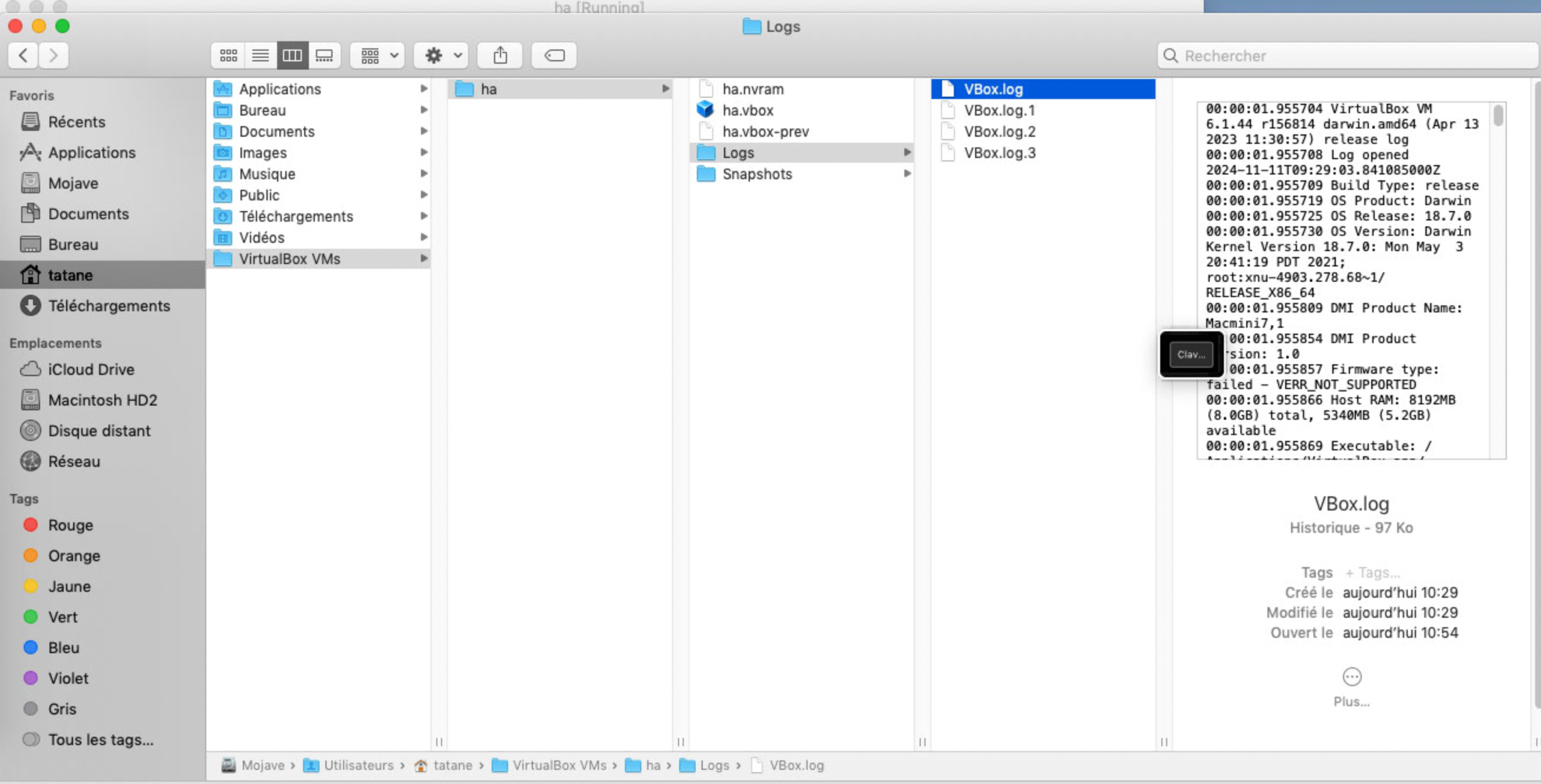The height and width of the screenshot is (784, 1541).
Task: Go back with the left arrow
Action: click(24, 55)
